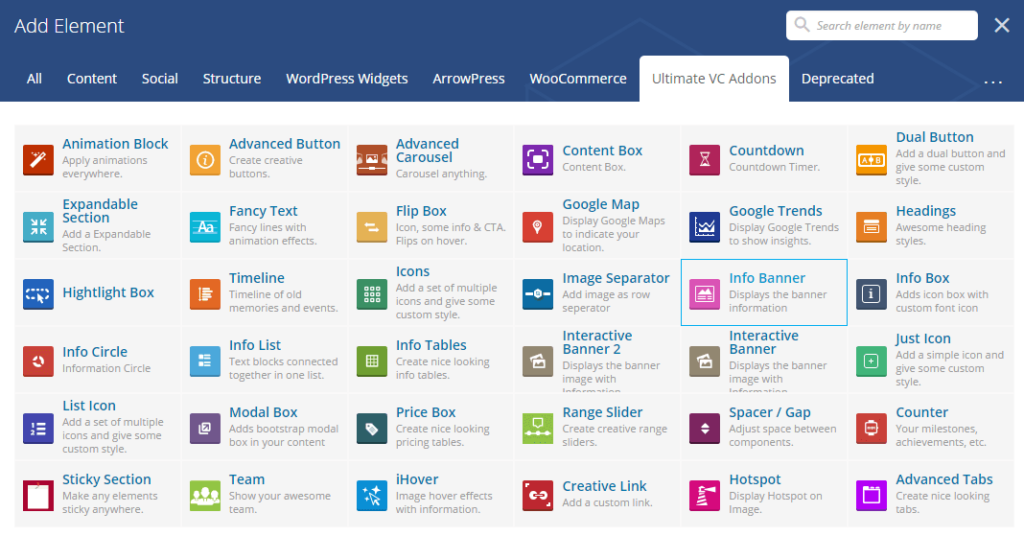
Task: Click the Just Icon green icon
Action: (x=871, y=361)
